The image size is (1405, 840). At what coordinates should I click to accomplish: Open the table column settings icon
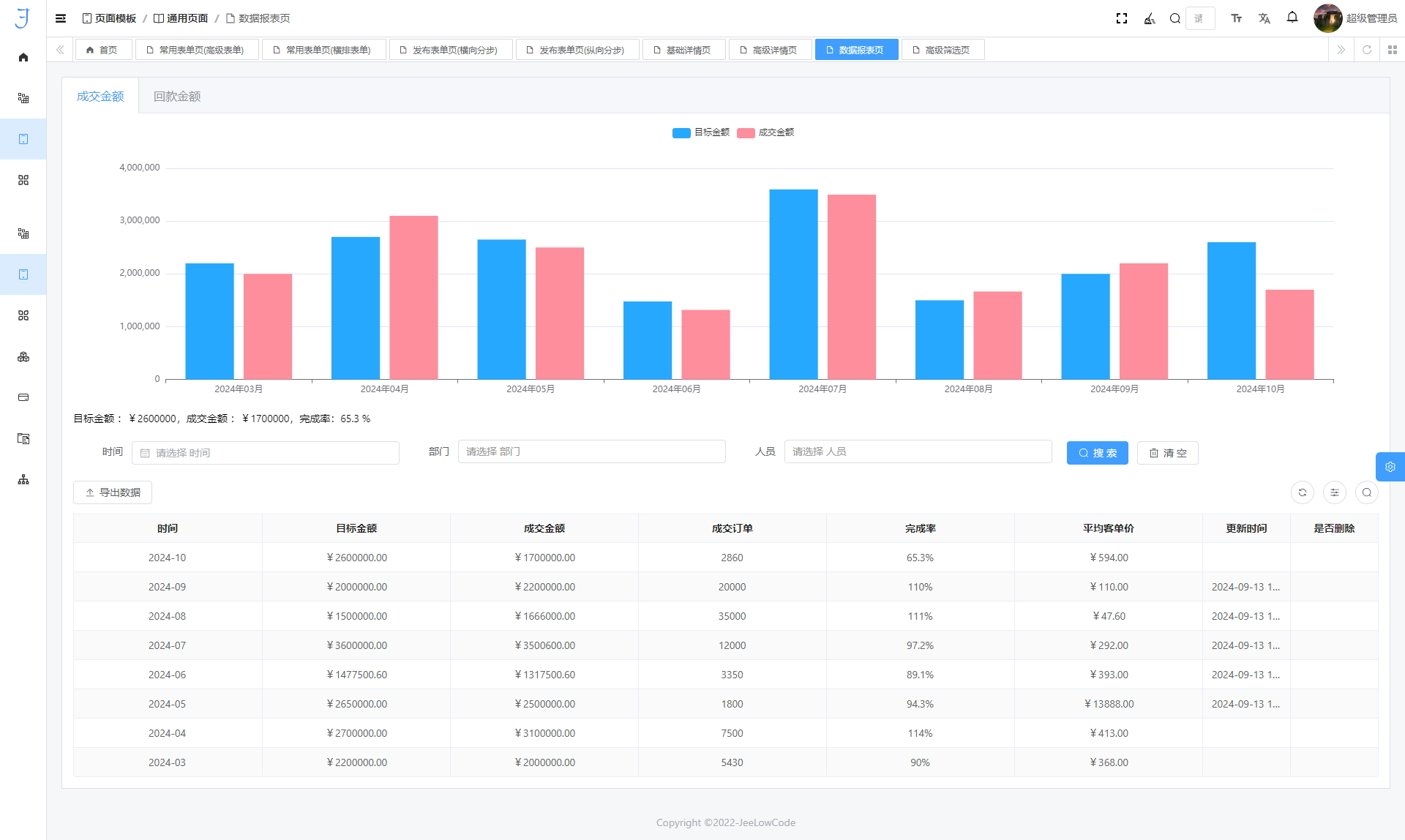click(1334, 492)
